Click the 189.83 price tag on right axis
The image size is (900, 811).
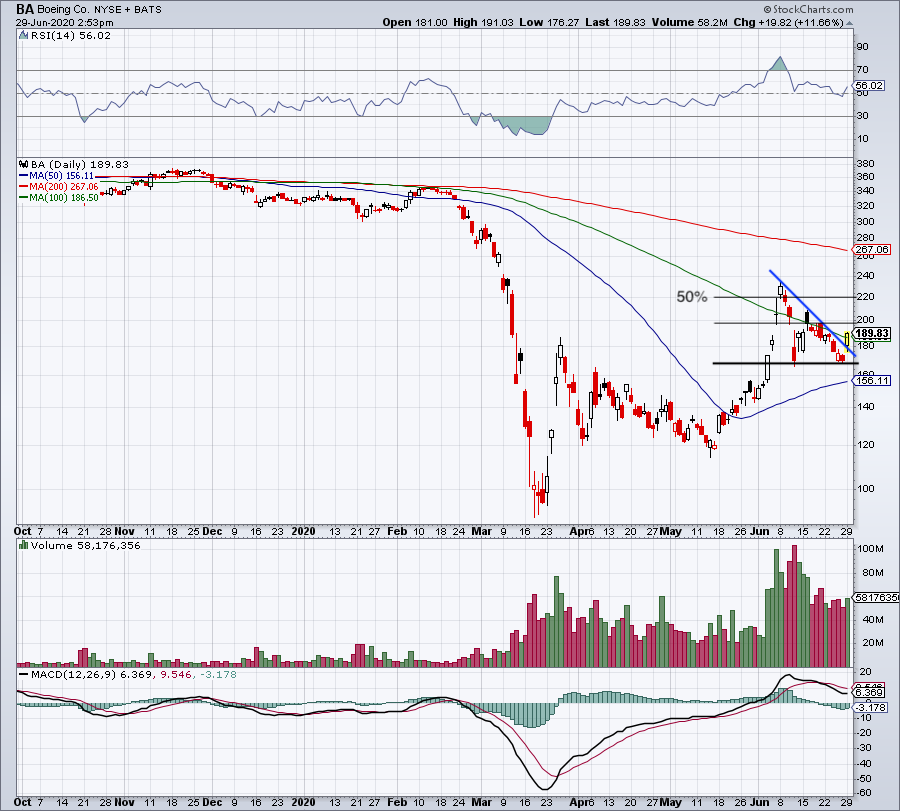pos(871,333)
